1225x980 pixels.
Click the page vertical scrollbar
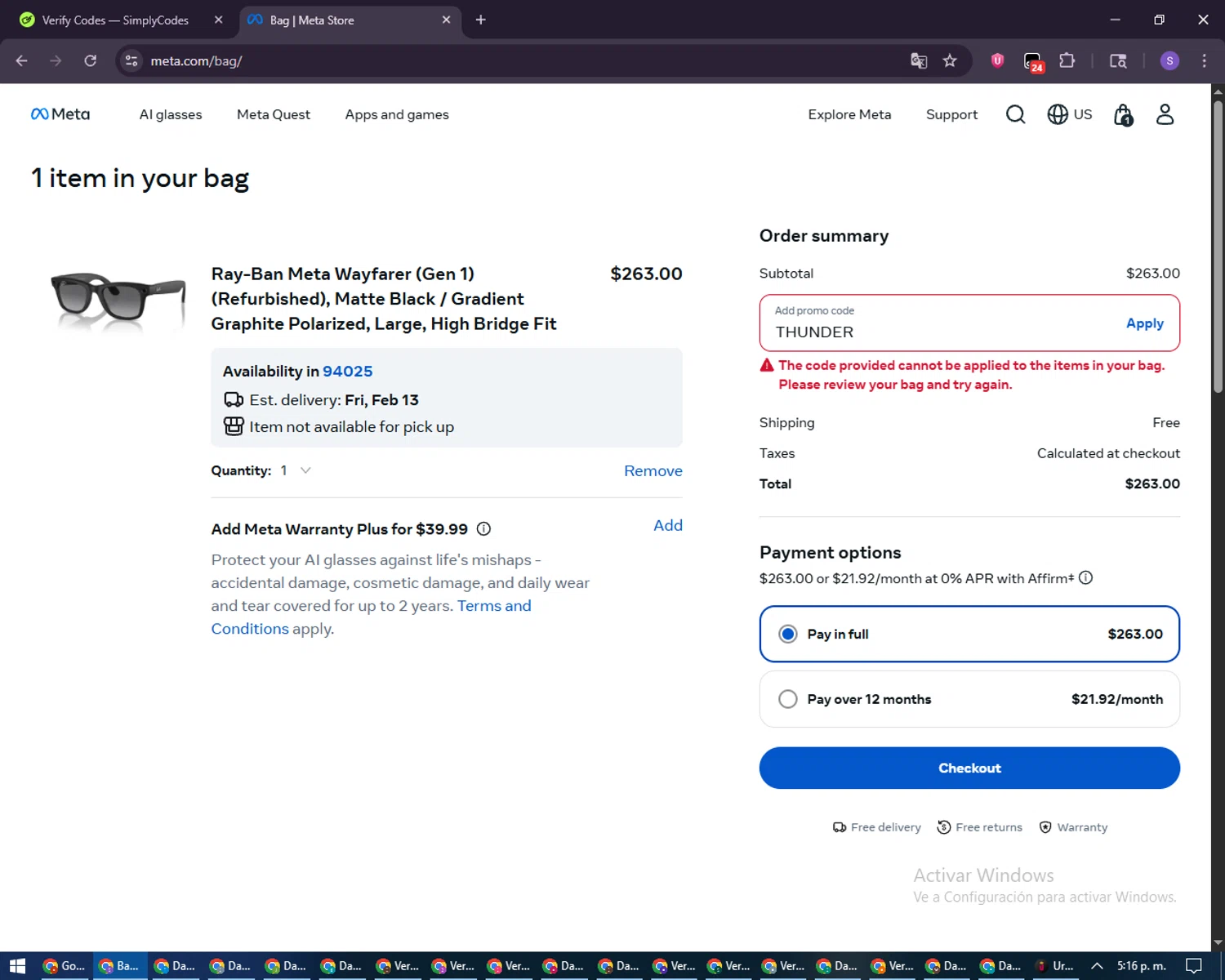click(1218, 245)
